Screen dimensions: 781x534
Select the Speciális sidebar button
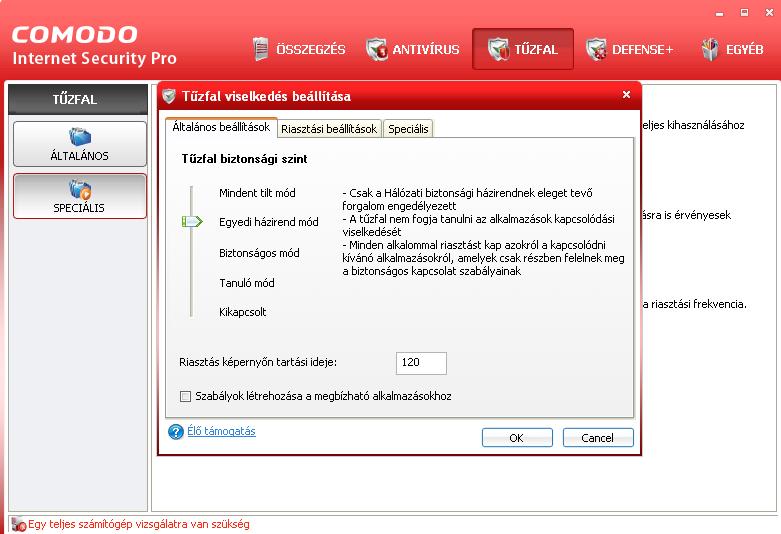point(80,196)
